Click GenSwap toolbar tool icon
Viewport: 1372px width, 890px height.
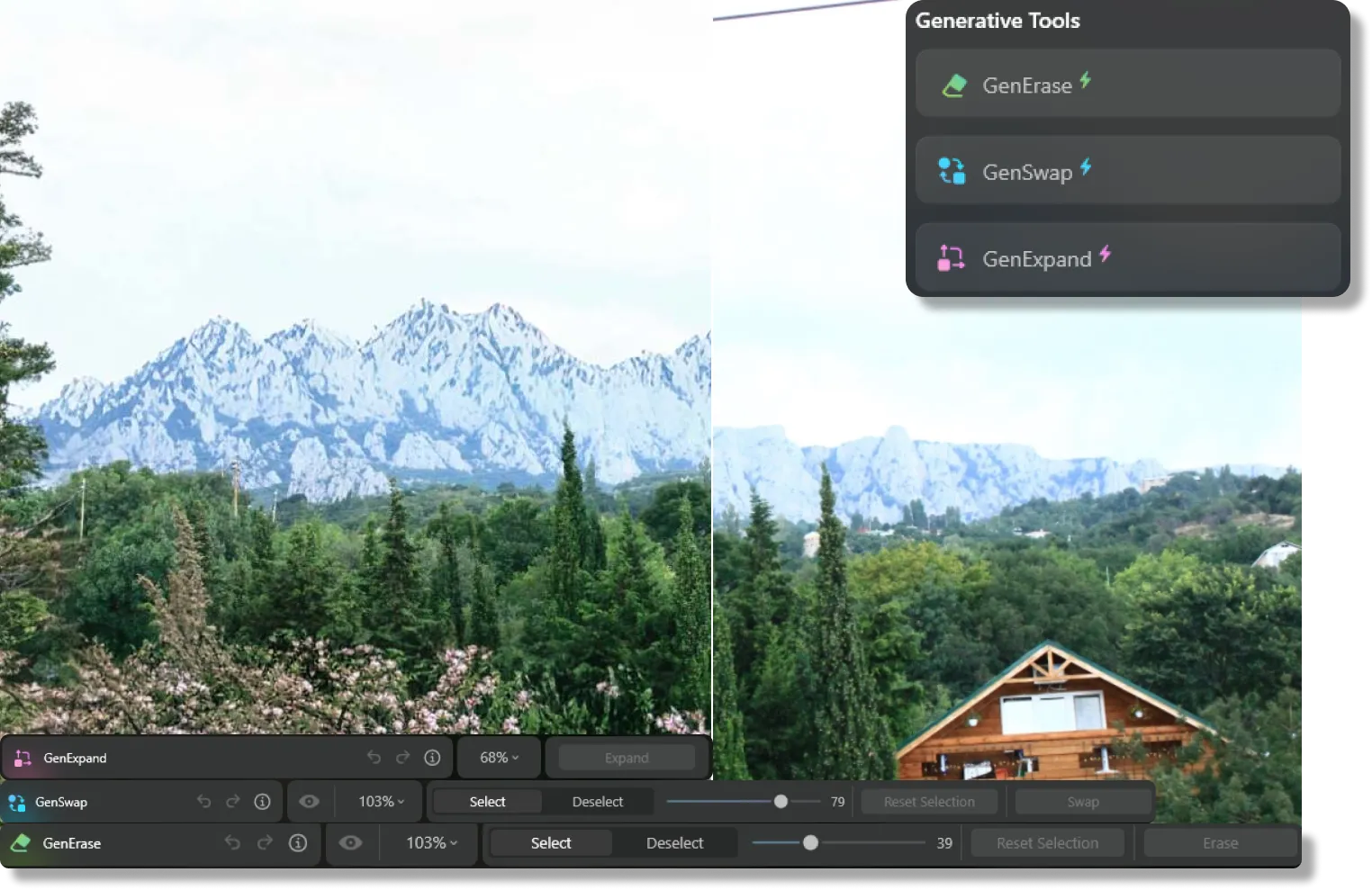tap(16, 802)
